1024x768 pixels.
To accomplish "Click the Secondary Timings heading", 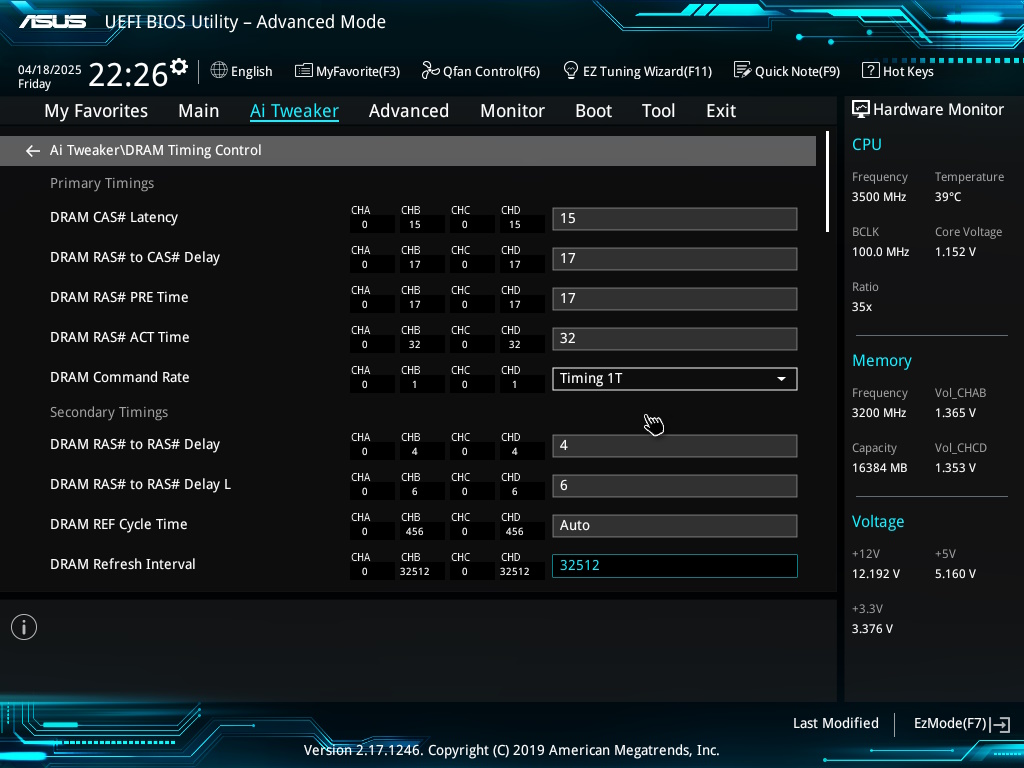I will pos(109,413).
